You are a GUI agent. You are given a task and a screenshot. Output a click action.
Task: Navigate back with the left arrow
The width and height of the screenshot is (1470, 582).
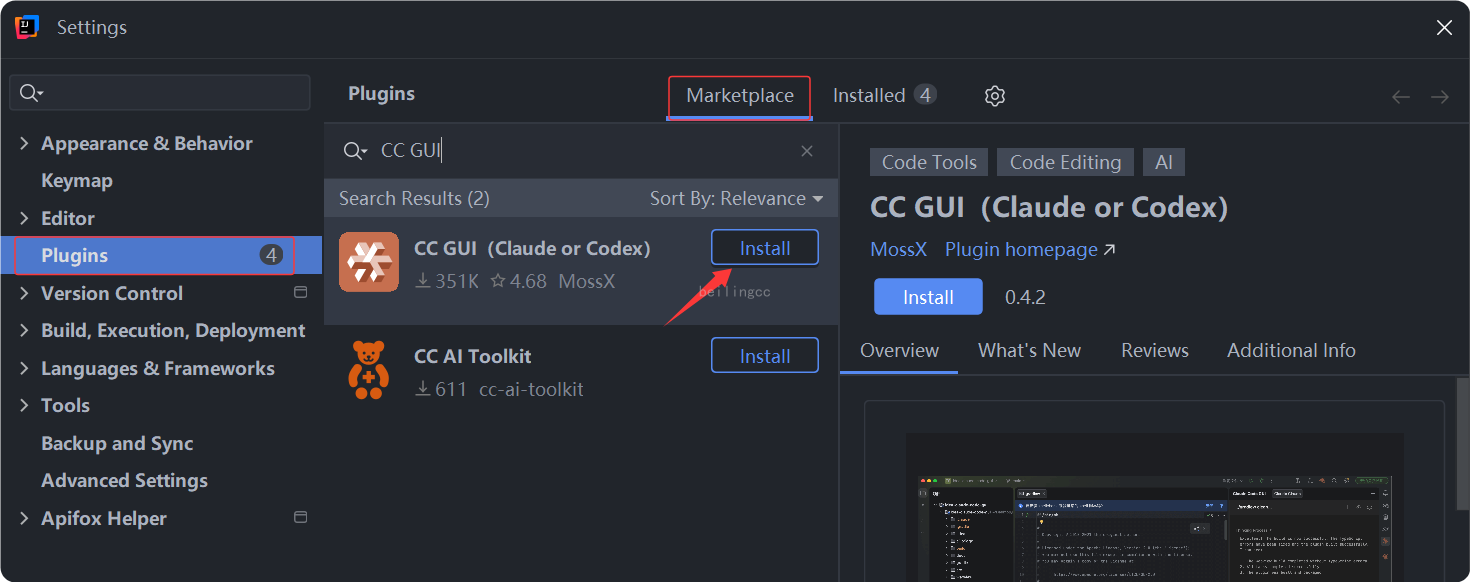click(1401, 97)
